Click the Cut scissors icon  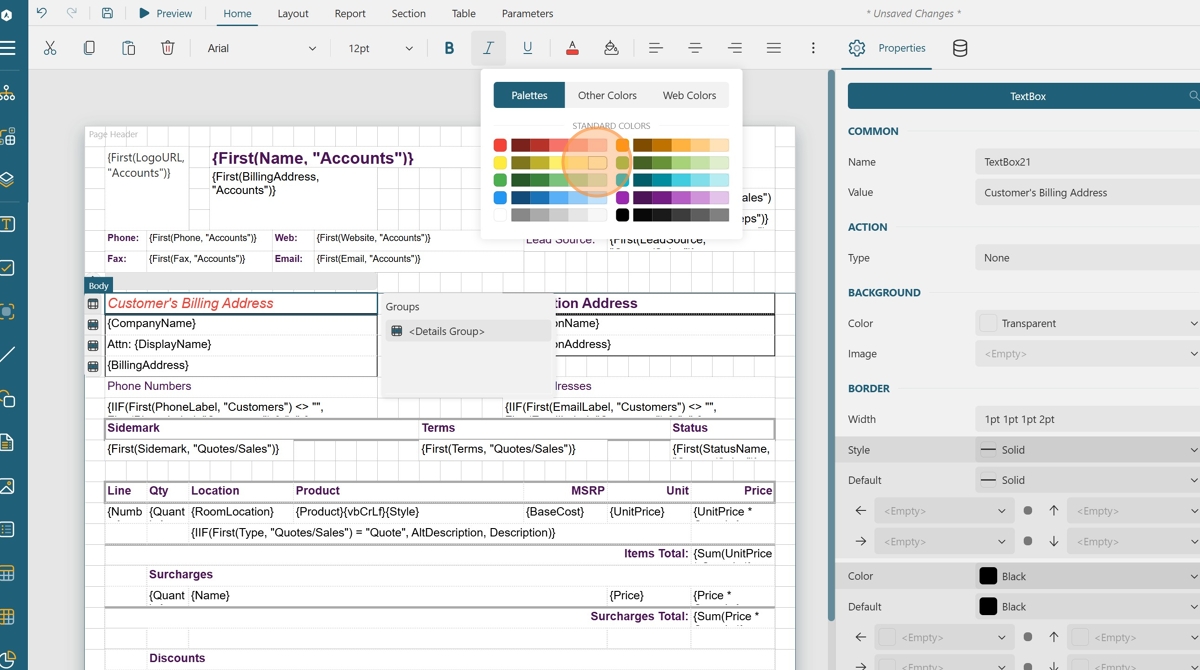click(49, 48)
